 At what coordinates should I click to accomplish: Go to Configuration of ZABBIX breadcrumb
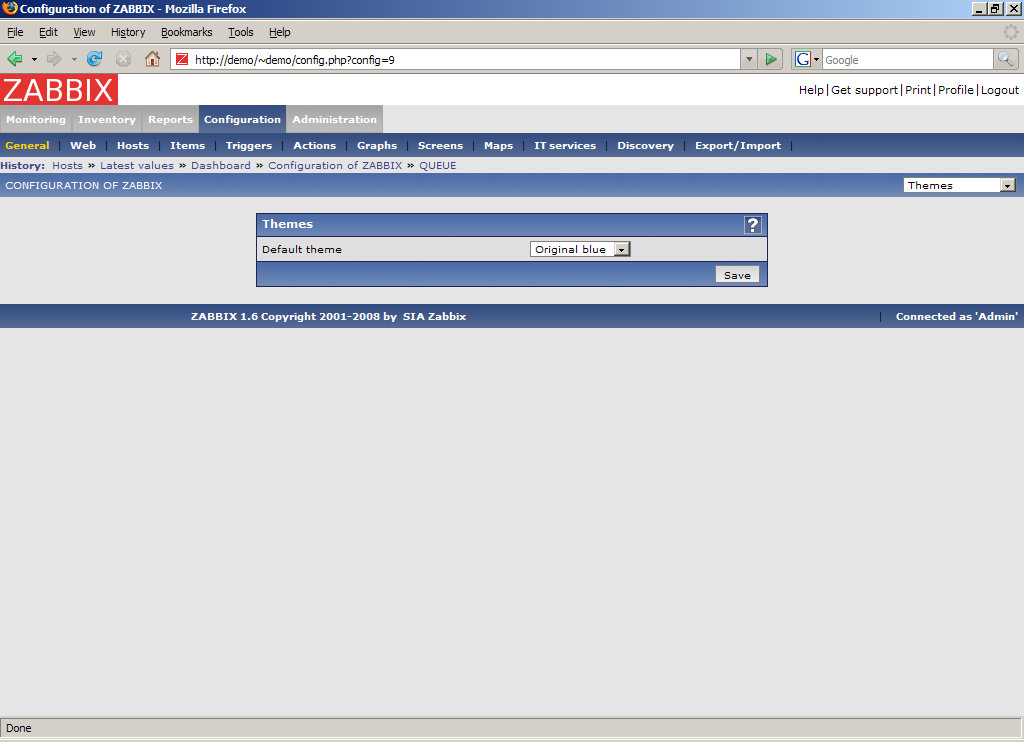coord(335,166)
